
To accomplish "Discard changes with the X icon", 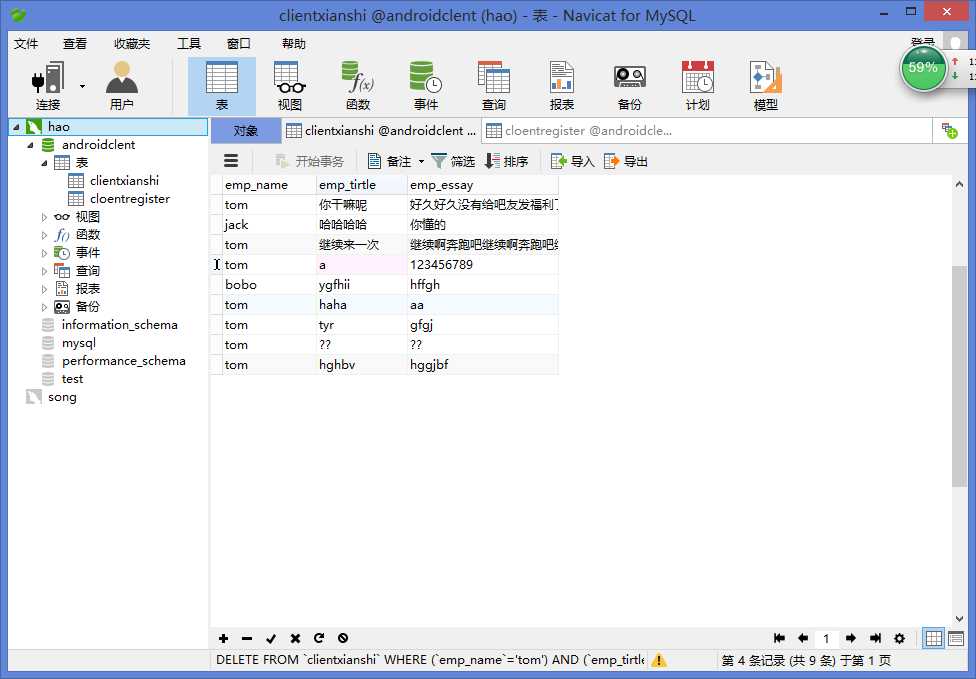I will (x=295, y=638).
